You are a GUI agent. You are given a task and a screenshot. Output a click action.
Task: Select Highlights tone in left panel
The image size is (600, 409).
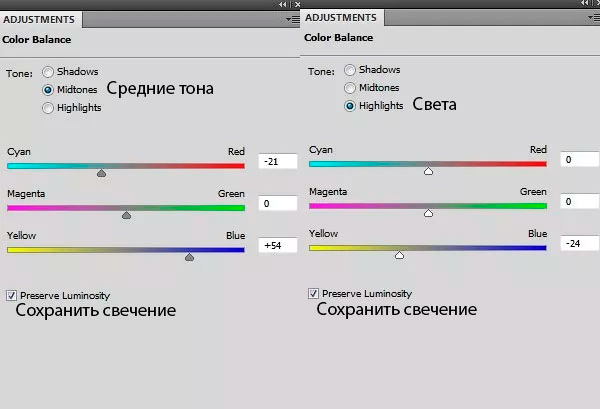tap(48, 108)
